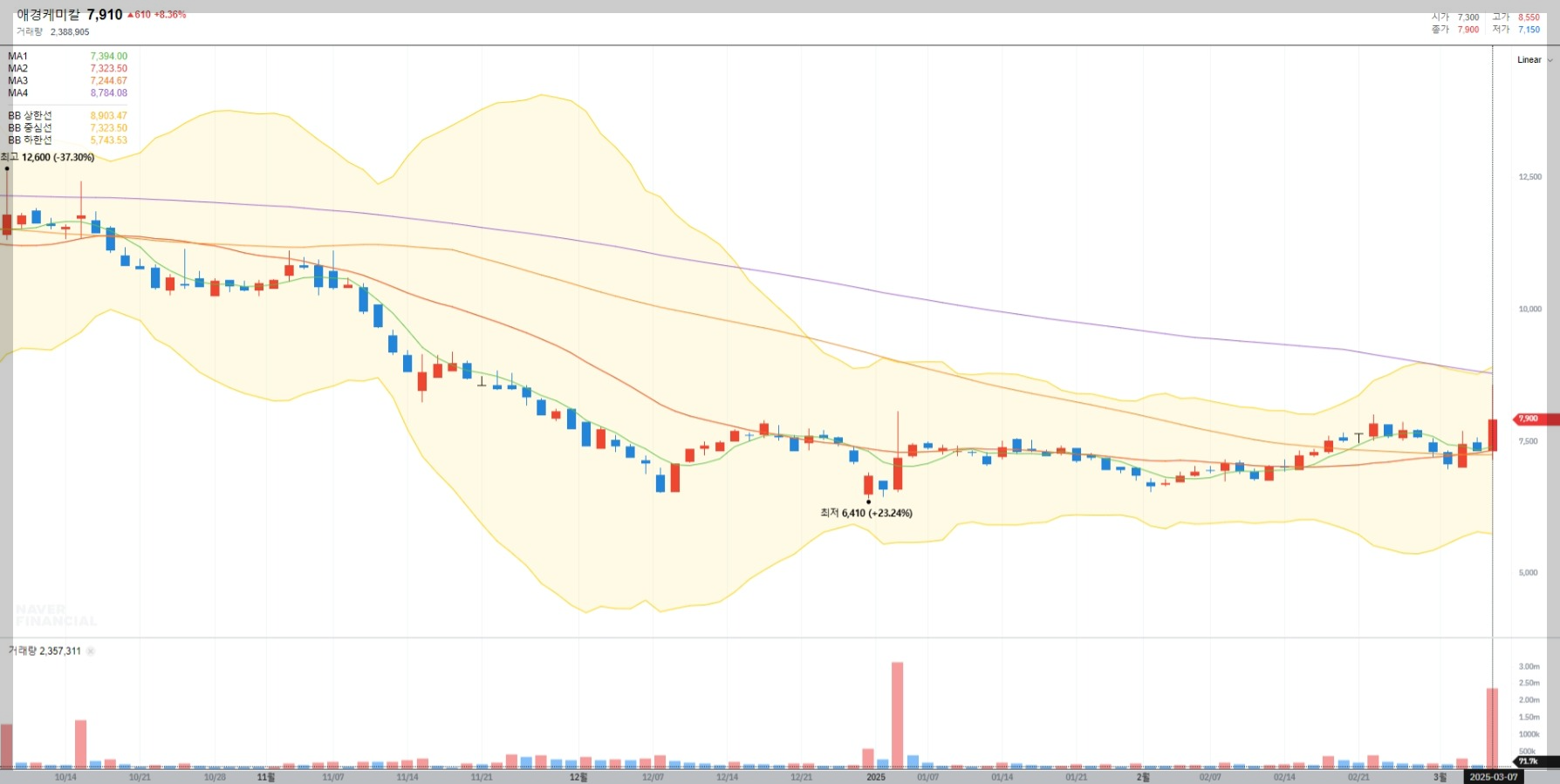
Task: Click the BB 중심선 legend row
Action: pyautogui.click(x=67, y=128)
